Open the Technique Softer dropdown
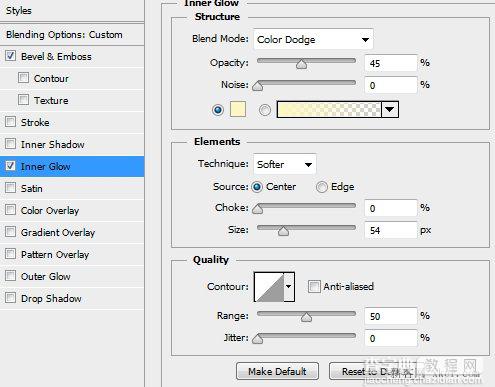Viewport: 495px width, 387px height. [x=285, y=164]
